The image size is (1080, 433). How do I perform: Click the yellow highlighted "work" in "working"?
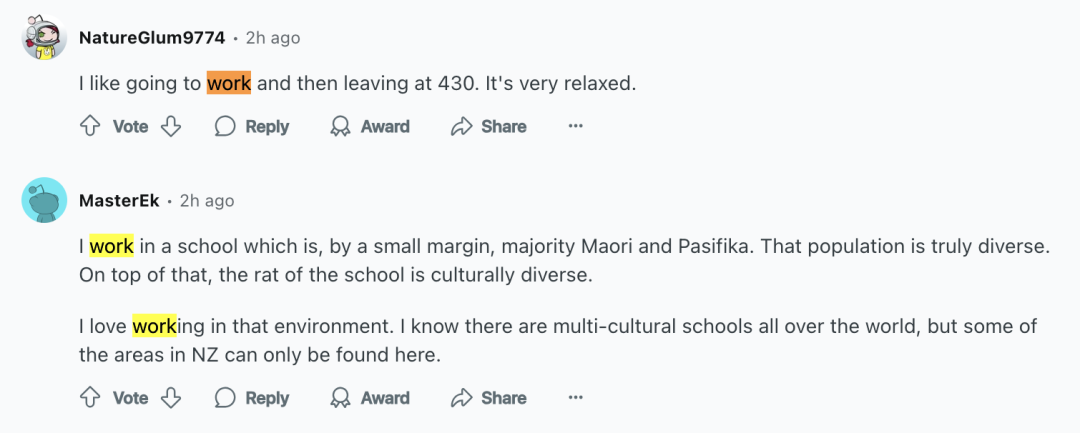point(154,327)
